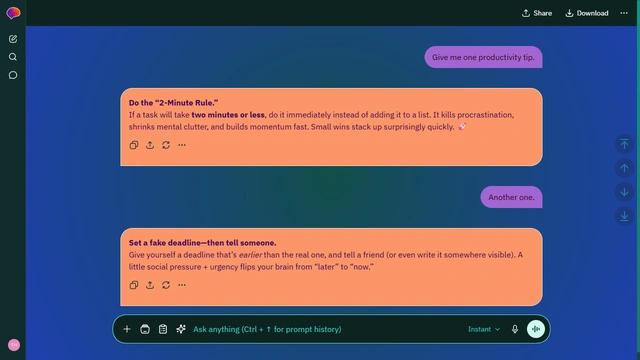Download the conversation
Screen dimensions: 640x360
click(x=587, y=13)
